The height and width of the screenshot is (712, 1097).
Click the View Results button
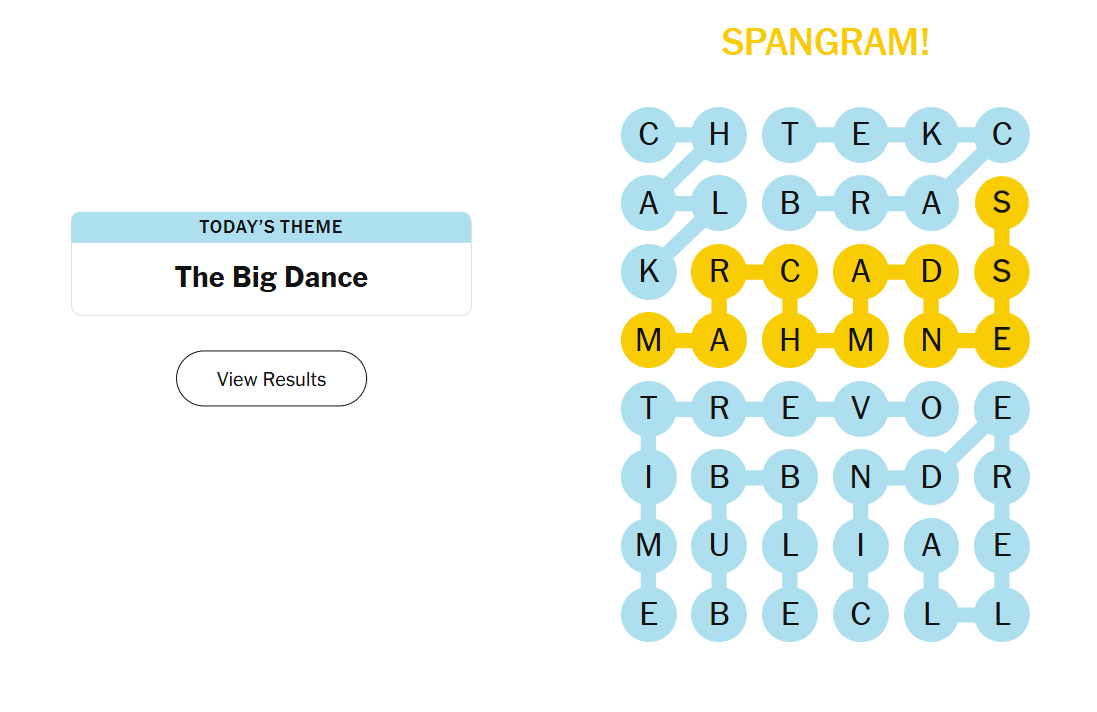(271, 379)
